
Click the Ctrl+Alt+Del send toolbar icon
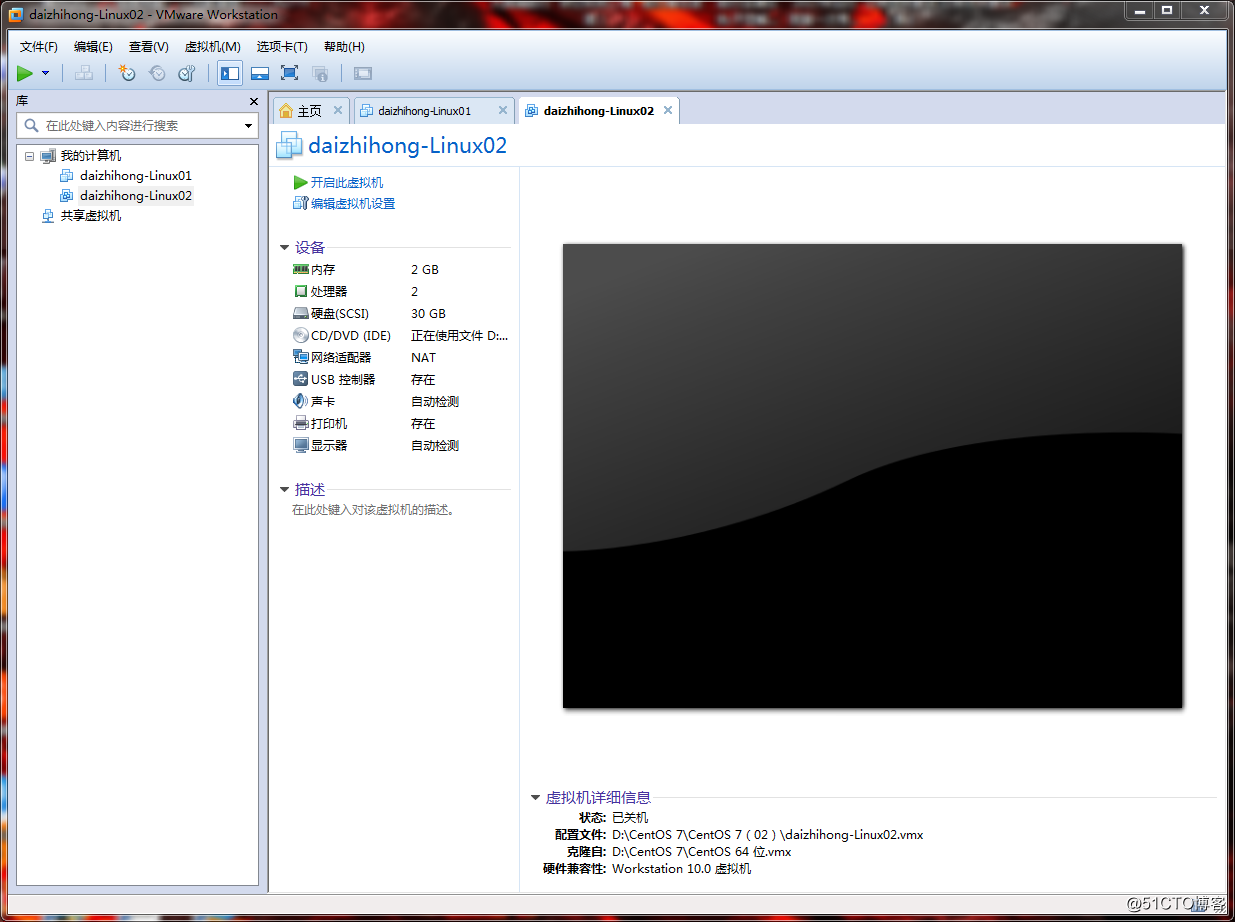84,73
